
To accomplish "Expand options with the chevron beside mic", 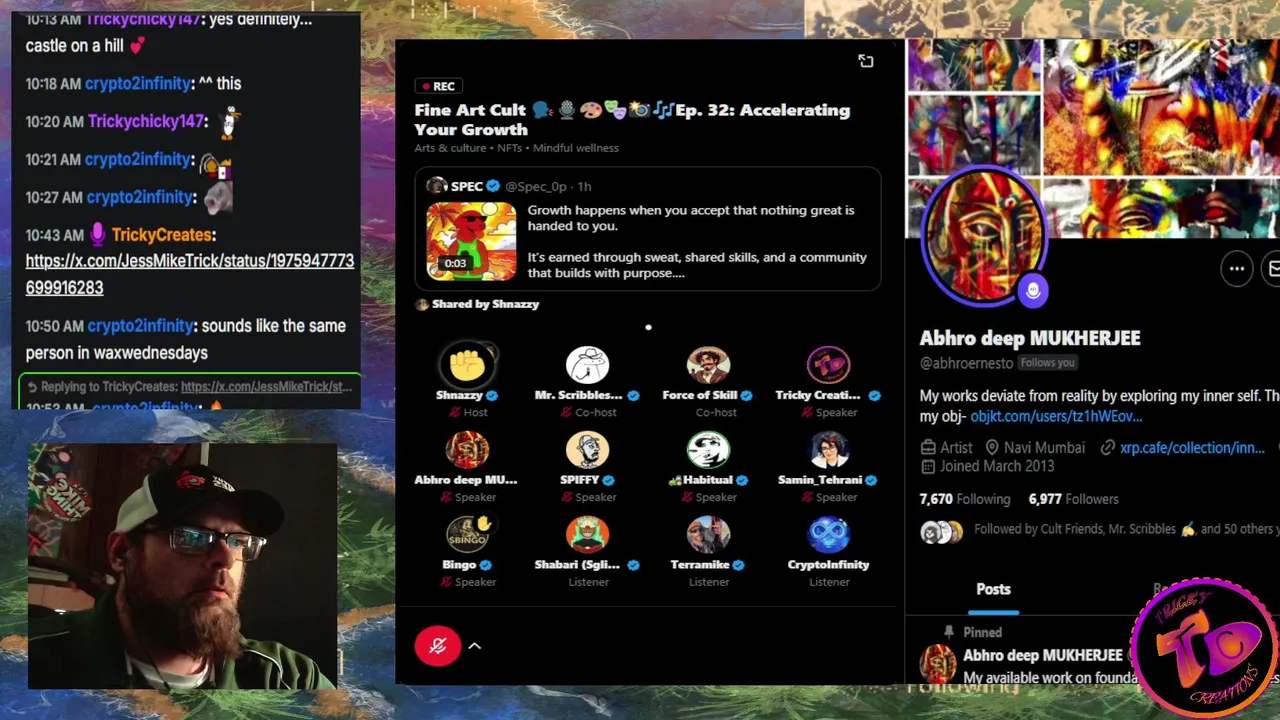I will 475,646.
